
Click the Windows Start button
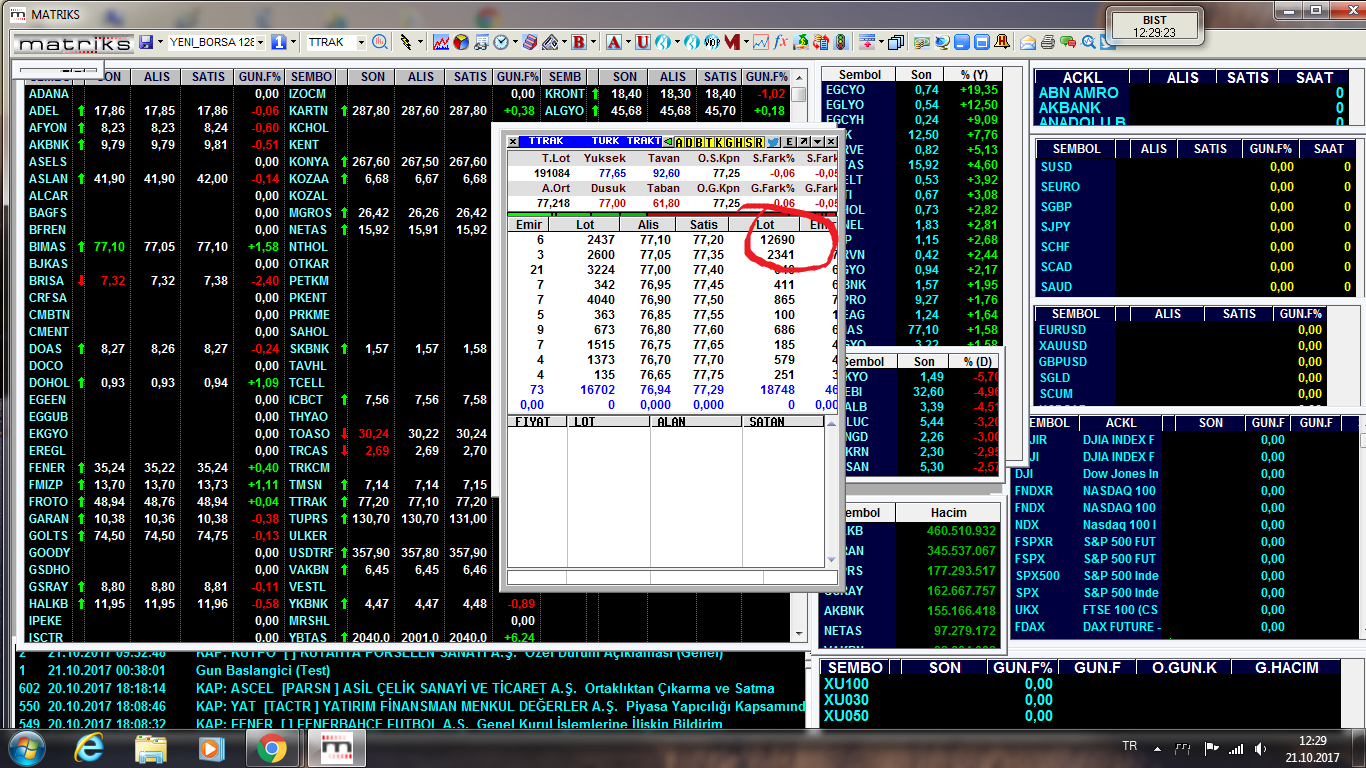(27, 748)
